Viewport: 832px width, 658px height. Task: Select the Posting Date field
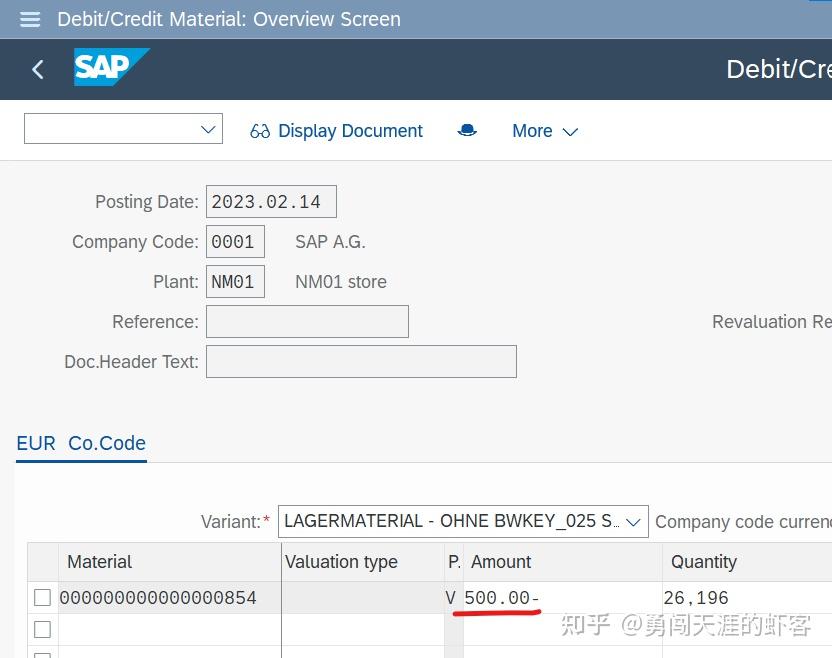270,201
